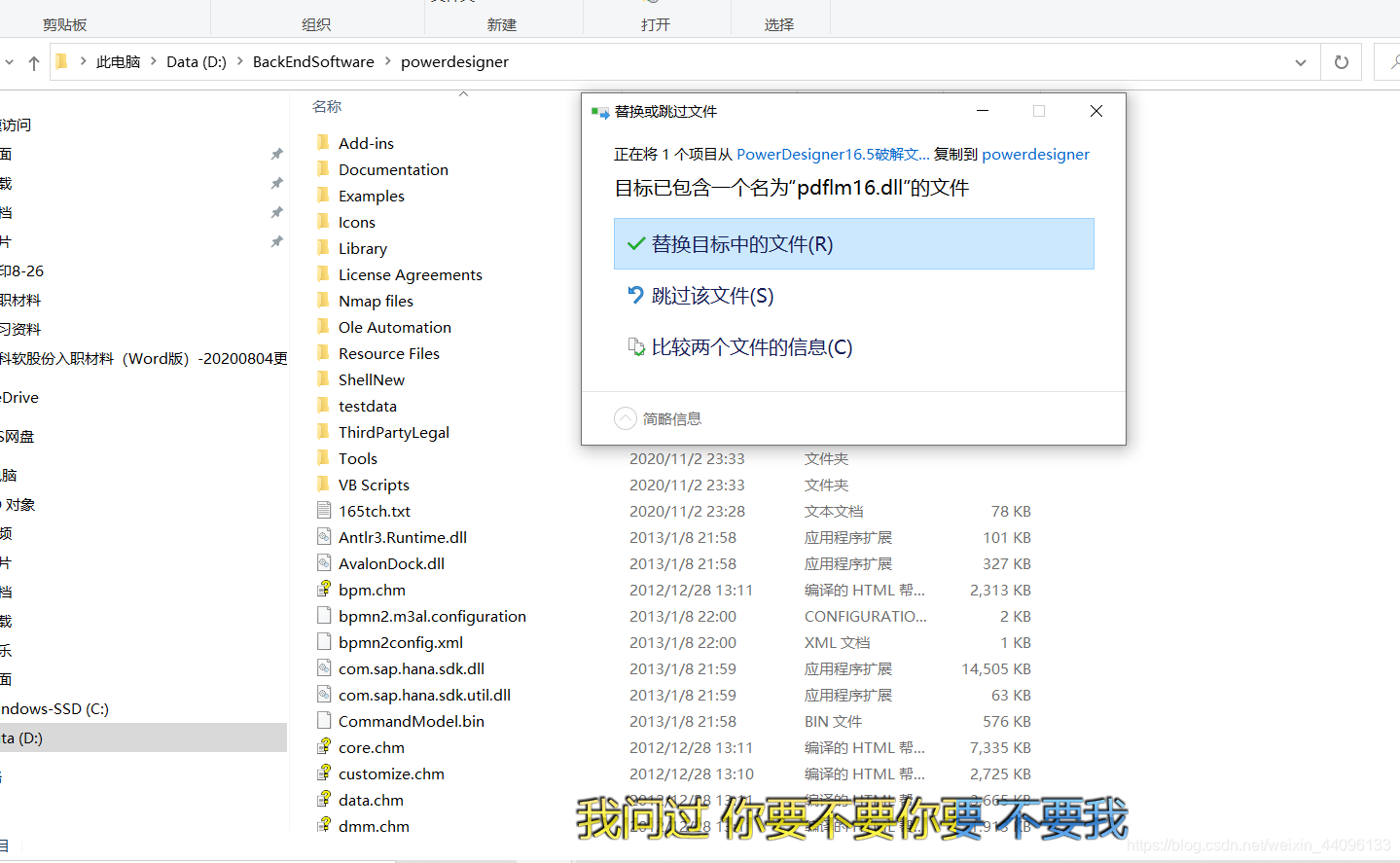The height and width of the screenshot is (863, 1400).
Task: Choose Replace the file in the destination
Action: click(853, 243)
